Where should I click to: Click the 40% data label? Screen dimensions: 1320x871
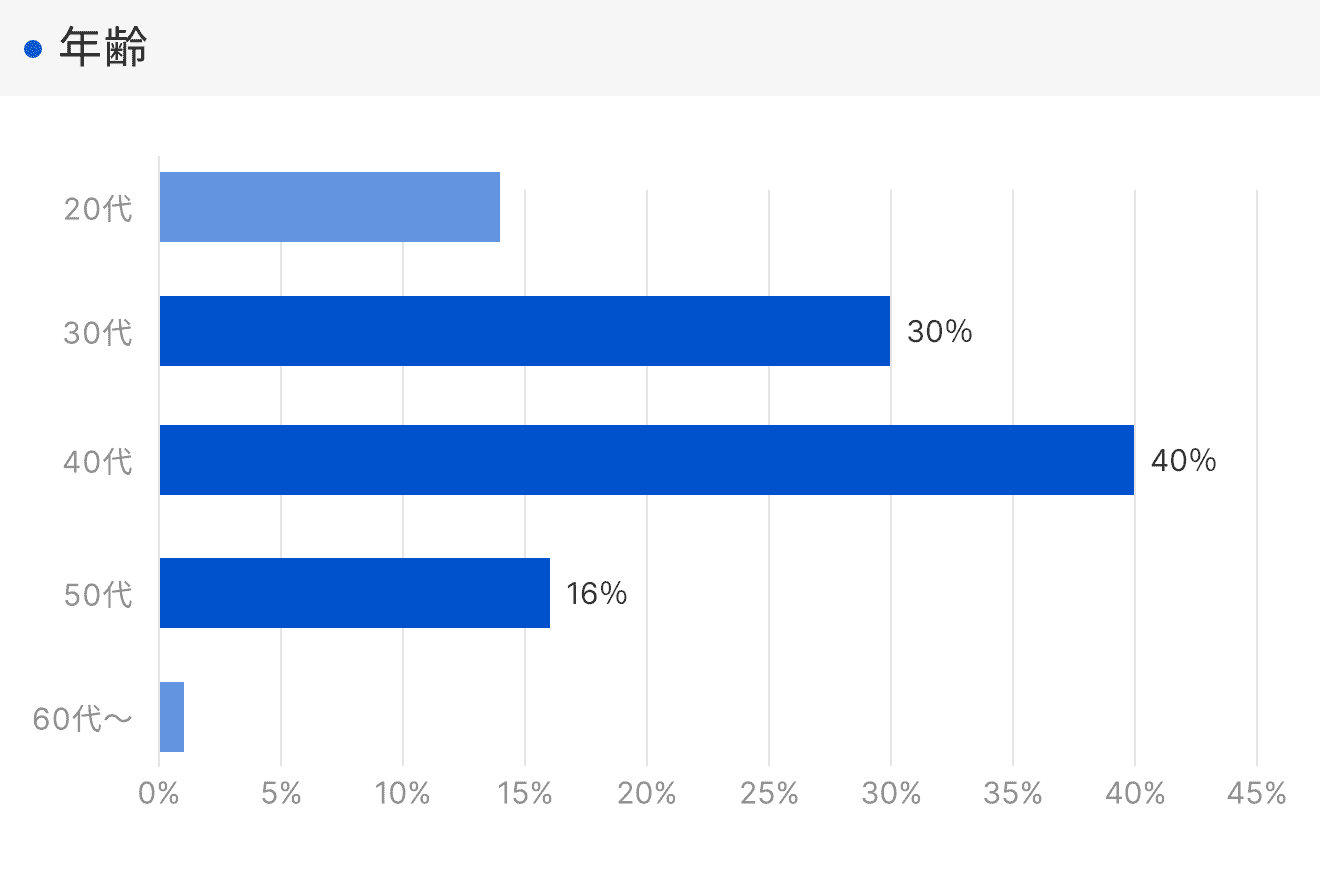pos(1183,461)
